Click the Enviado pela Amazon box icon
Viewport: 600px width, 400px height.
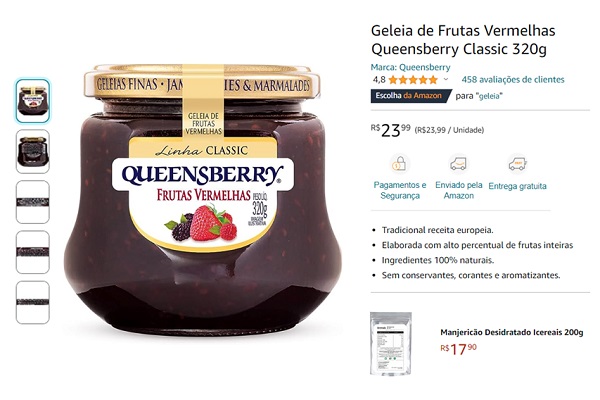click(458, 164)
